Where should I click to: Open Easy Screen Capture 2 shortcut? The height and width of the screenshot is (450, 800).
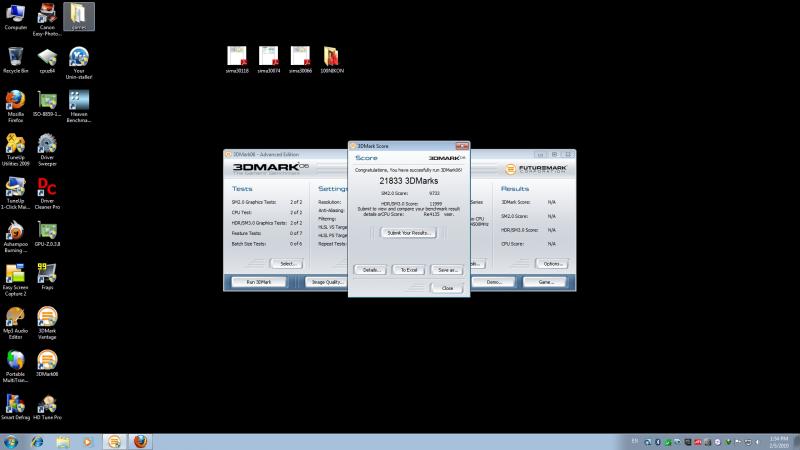point(15,280)
